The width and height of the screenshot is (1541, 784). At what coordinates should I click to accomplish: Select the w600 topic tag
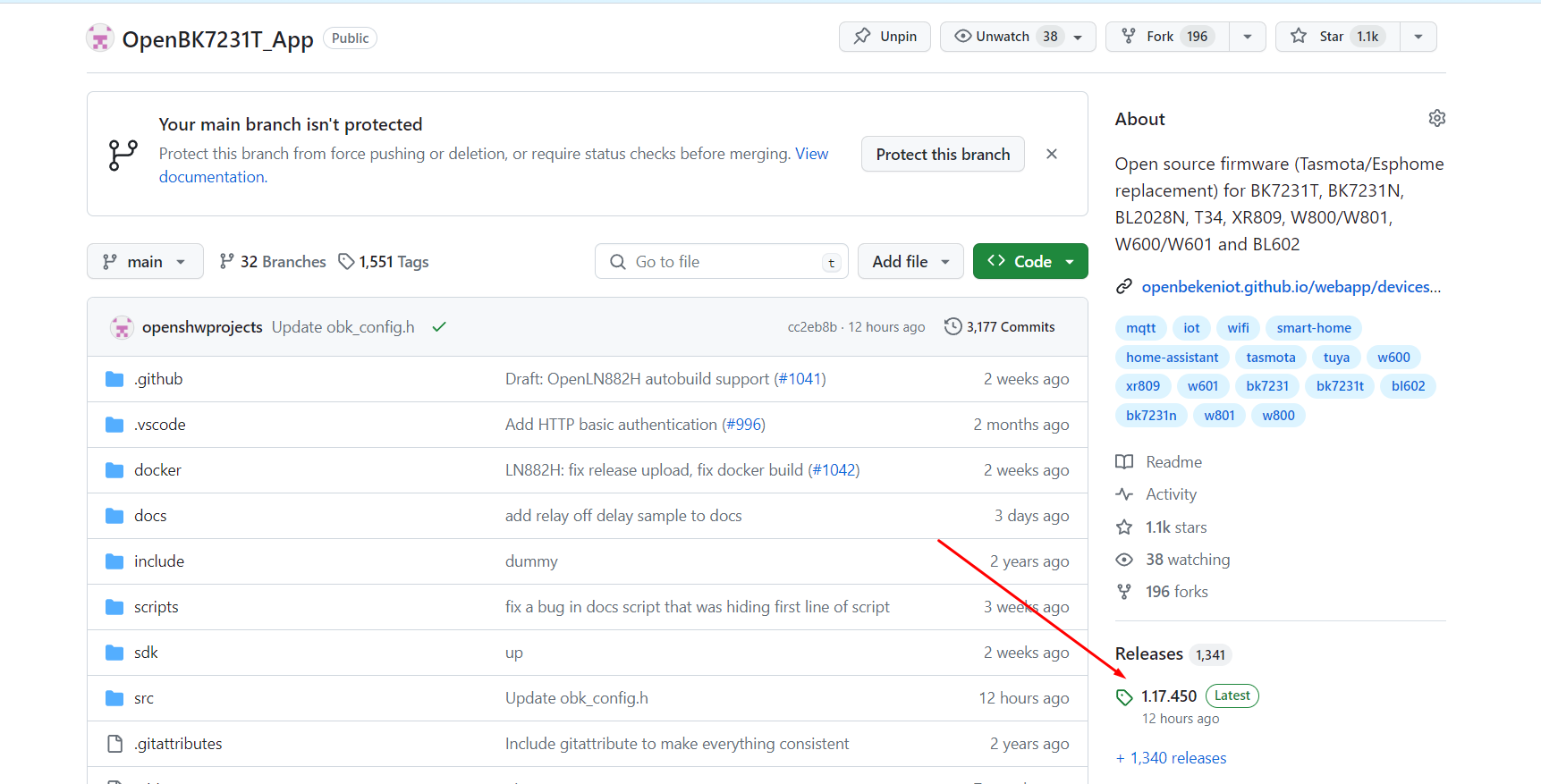click(x=1393, y=358)
